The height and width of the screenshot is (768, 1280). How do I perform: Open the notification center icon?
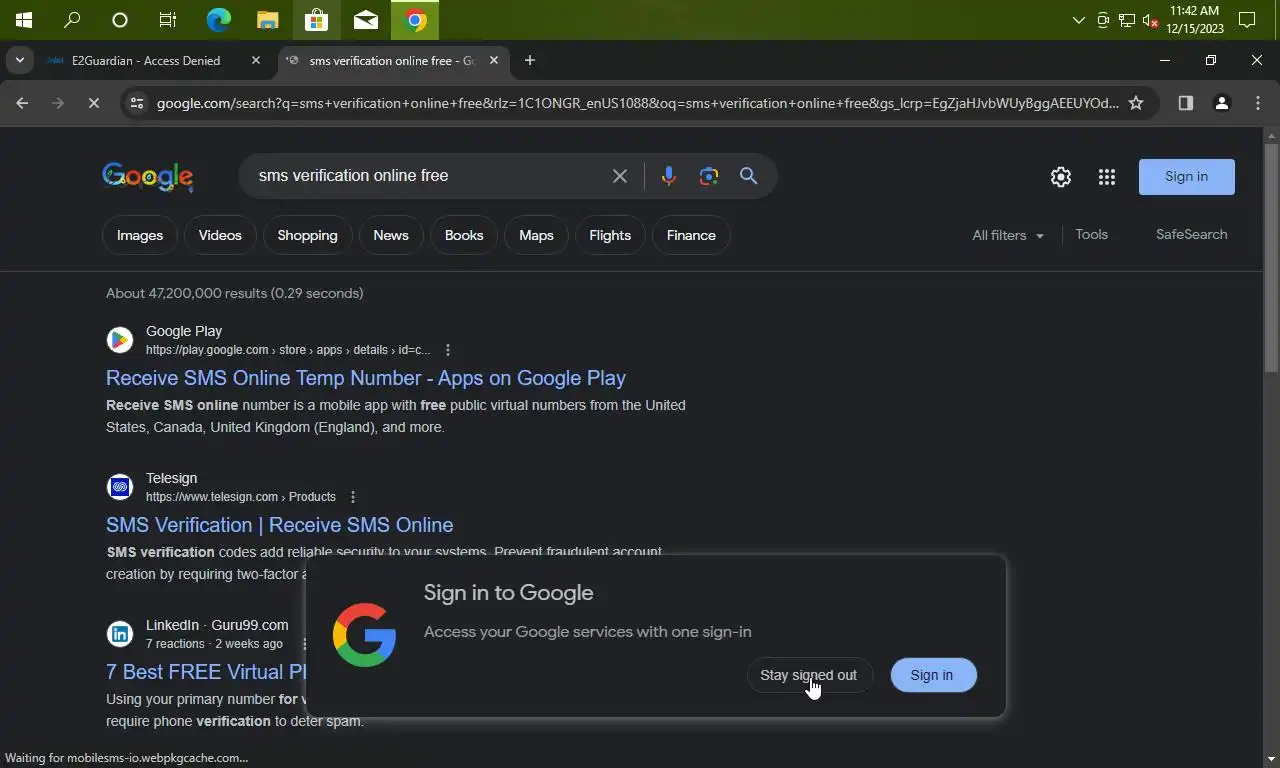point(1247,20)
